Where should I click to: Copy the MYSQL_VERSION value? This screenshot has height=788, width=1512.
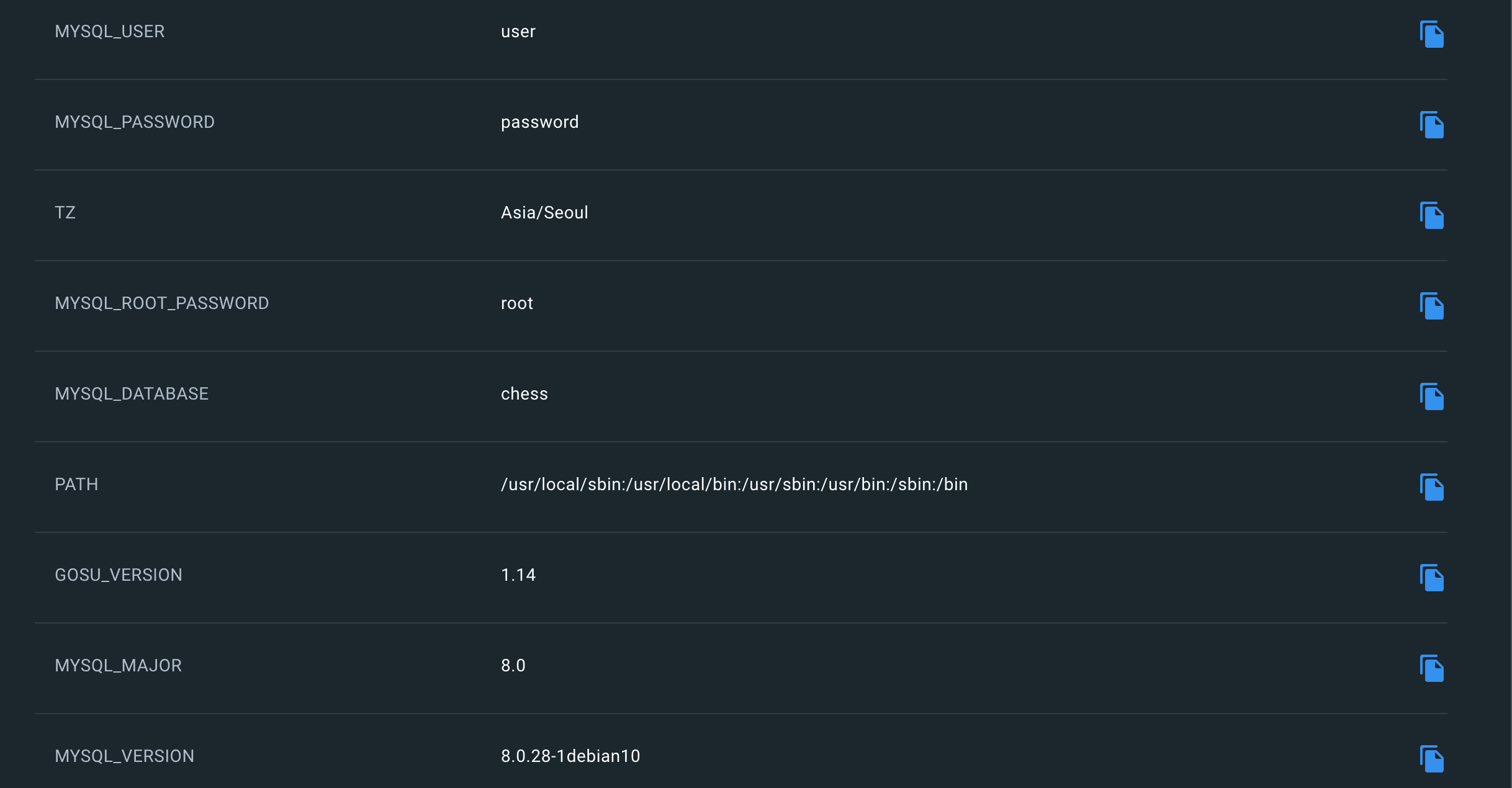tap(1431, 759)
